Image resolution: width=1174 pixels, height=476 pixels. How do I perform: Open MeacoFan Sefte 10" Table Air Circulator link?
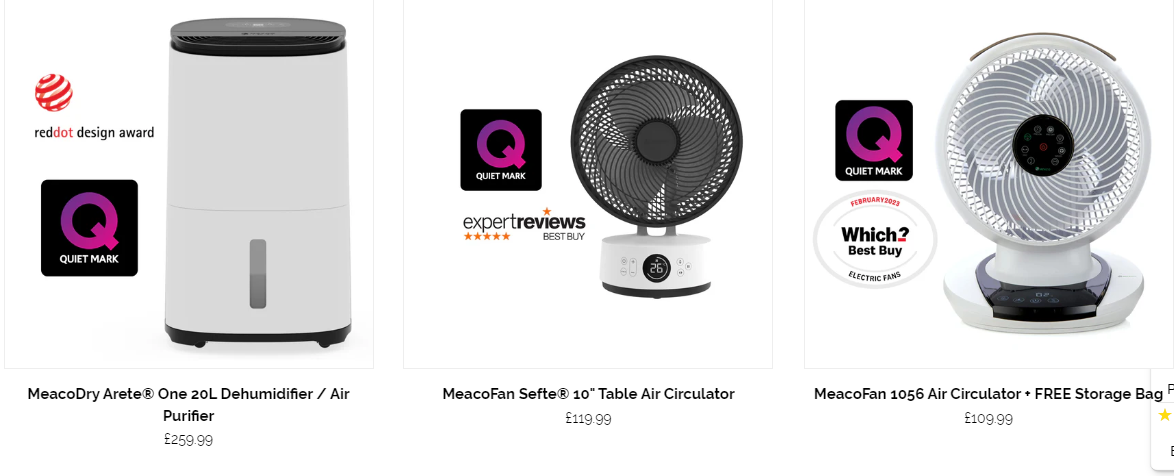588,394
